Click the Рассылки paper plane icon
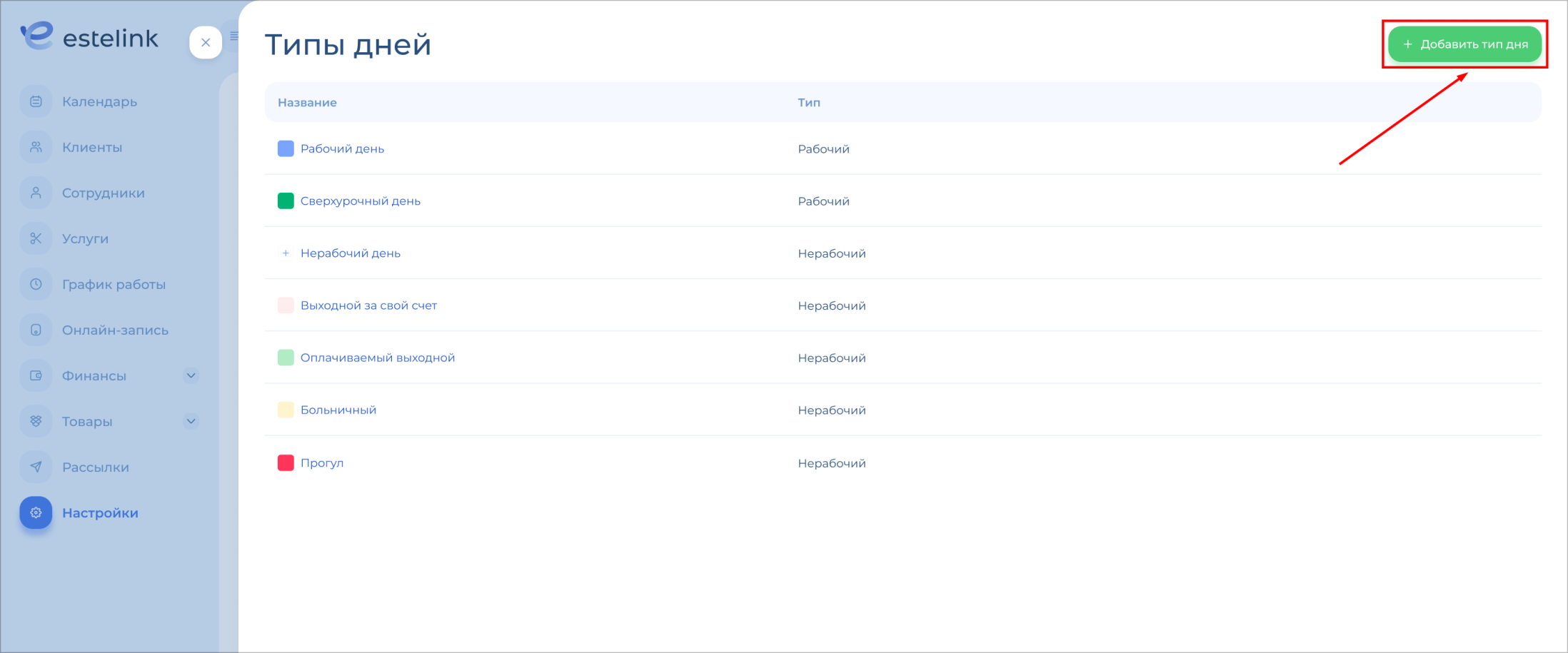The width and height of the screenshot is (1568, 653). (36, 467)
